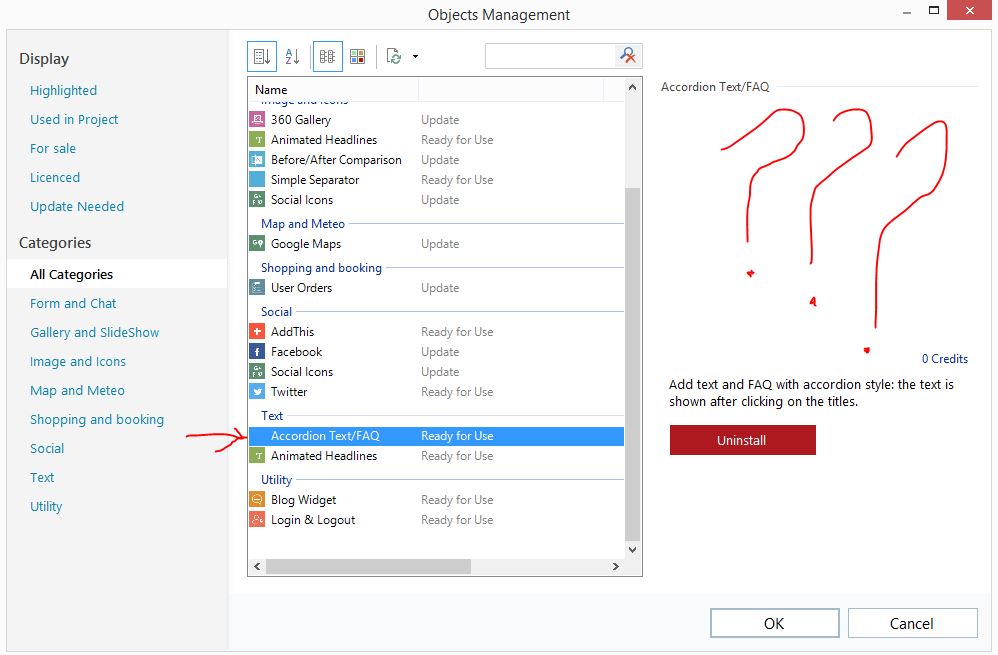Select the Google Maps object icon
Image resolution: width=998 pixels, height=655 pixels.
257,243
